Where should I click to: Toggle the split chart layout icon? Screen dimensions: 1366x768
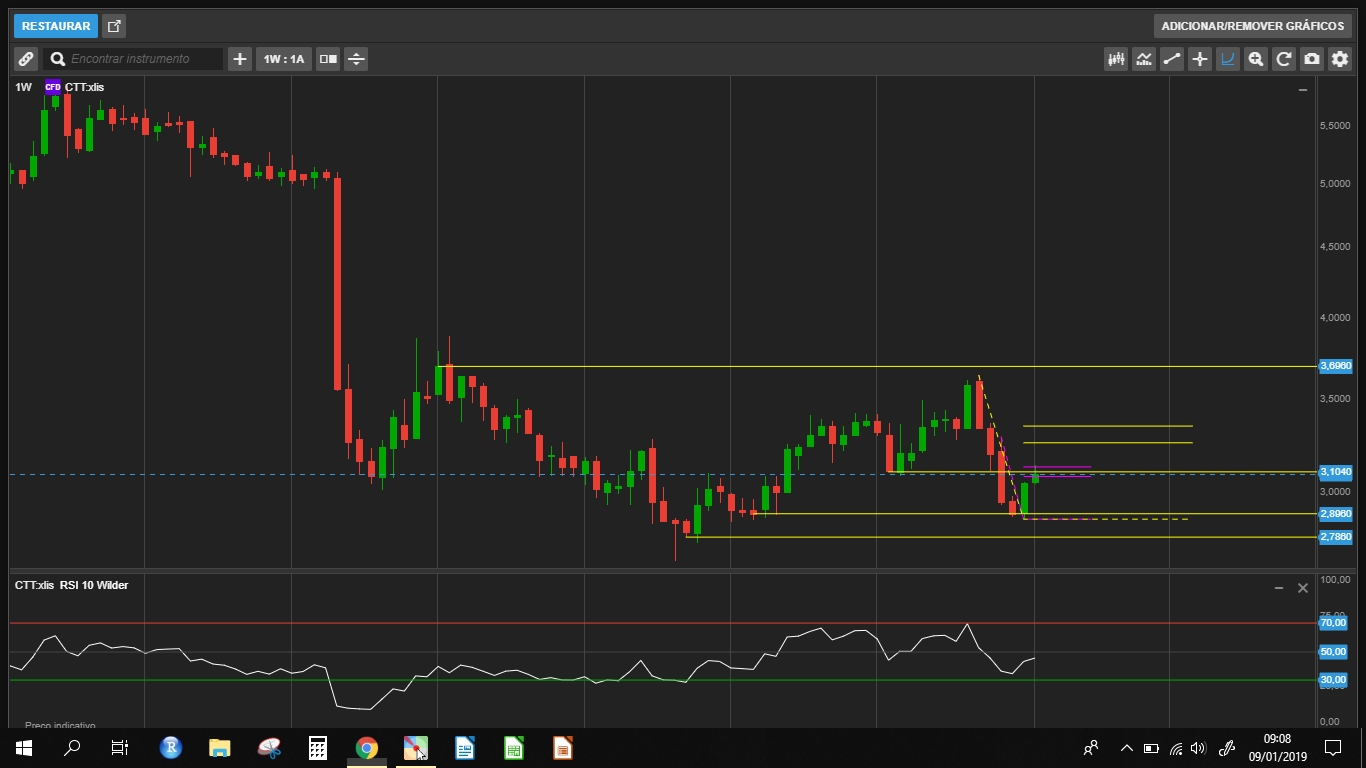pyautogui.click(x=328, y=59)
